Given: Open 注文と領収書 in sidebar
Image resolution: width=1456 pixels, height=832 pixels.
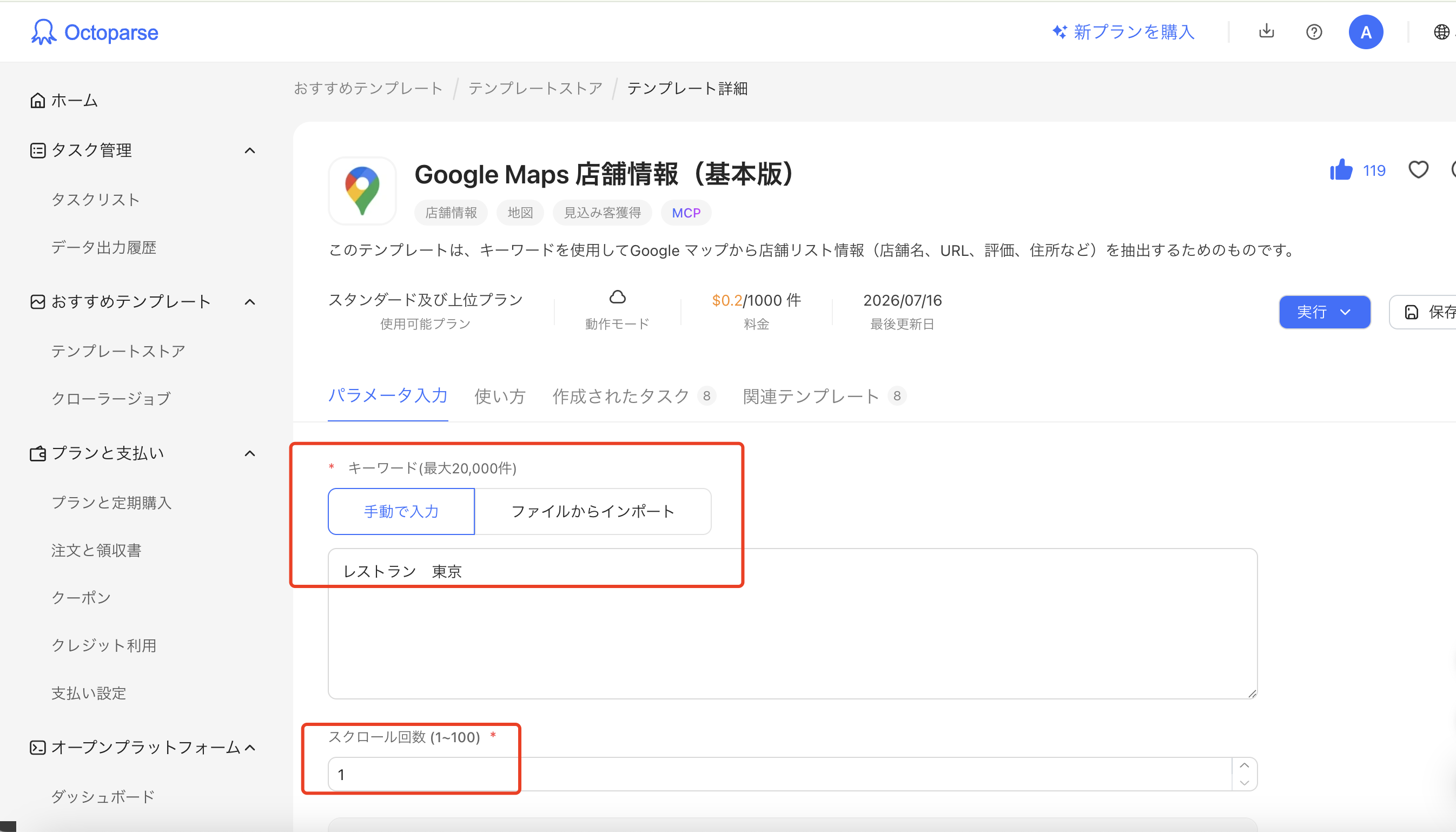Looking at the screenshot, I should (x=96, y=550).
